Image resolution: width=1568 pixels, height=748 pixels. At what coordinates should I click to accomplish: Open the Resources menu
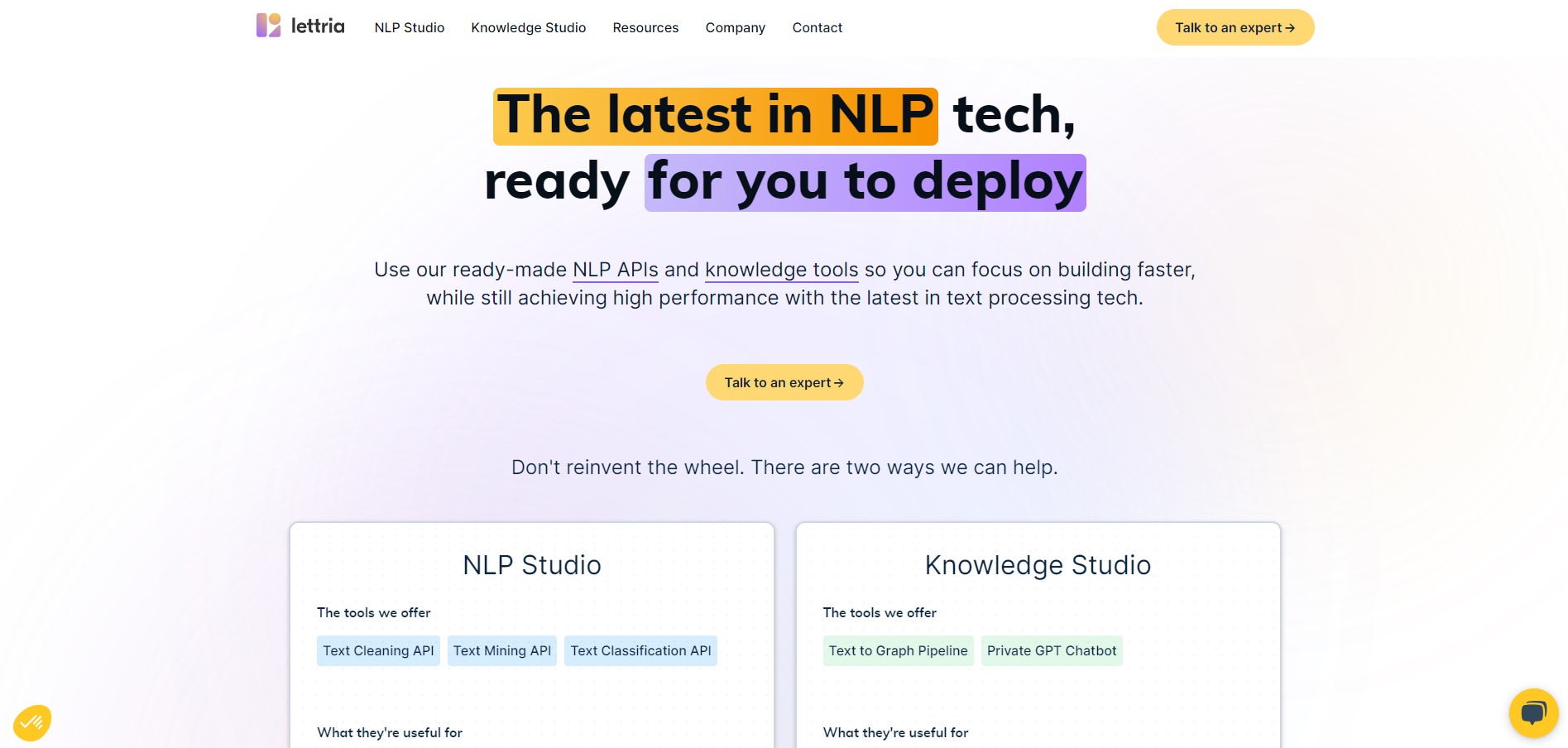[645, 27]
